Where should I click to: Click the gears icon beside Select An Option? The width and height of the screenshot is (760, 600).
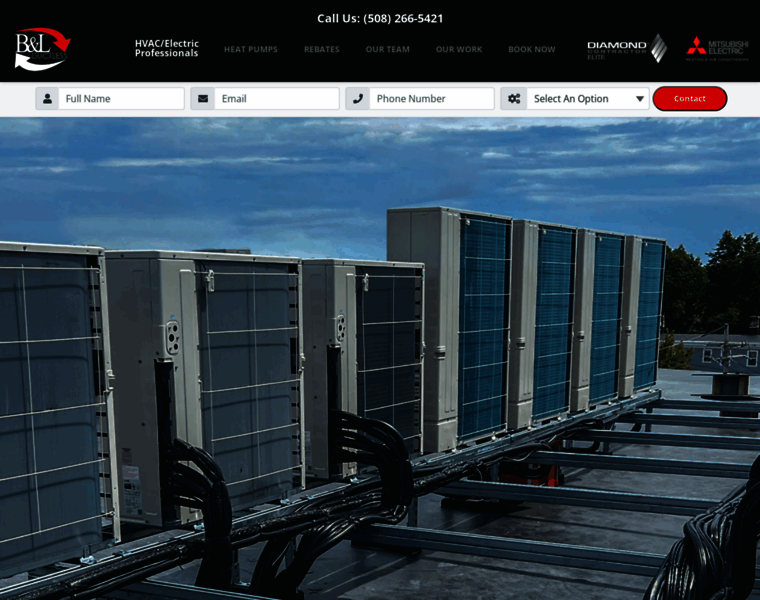(514, 99)
